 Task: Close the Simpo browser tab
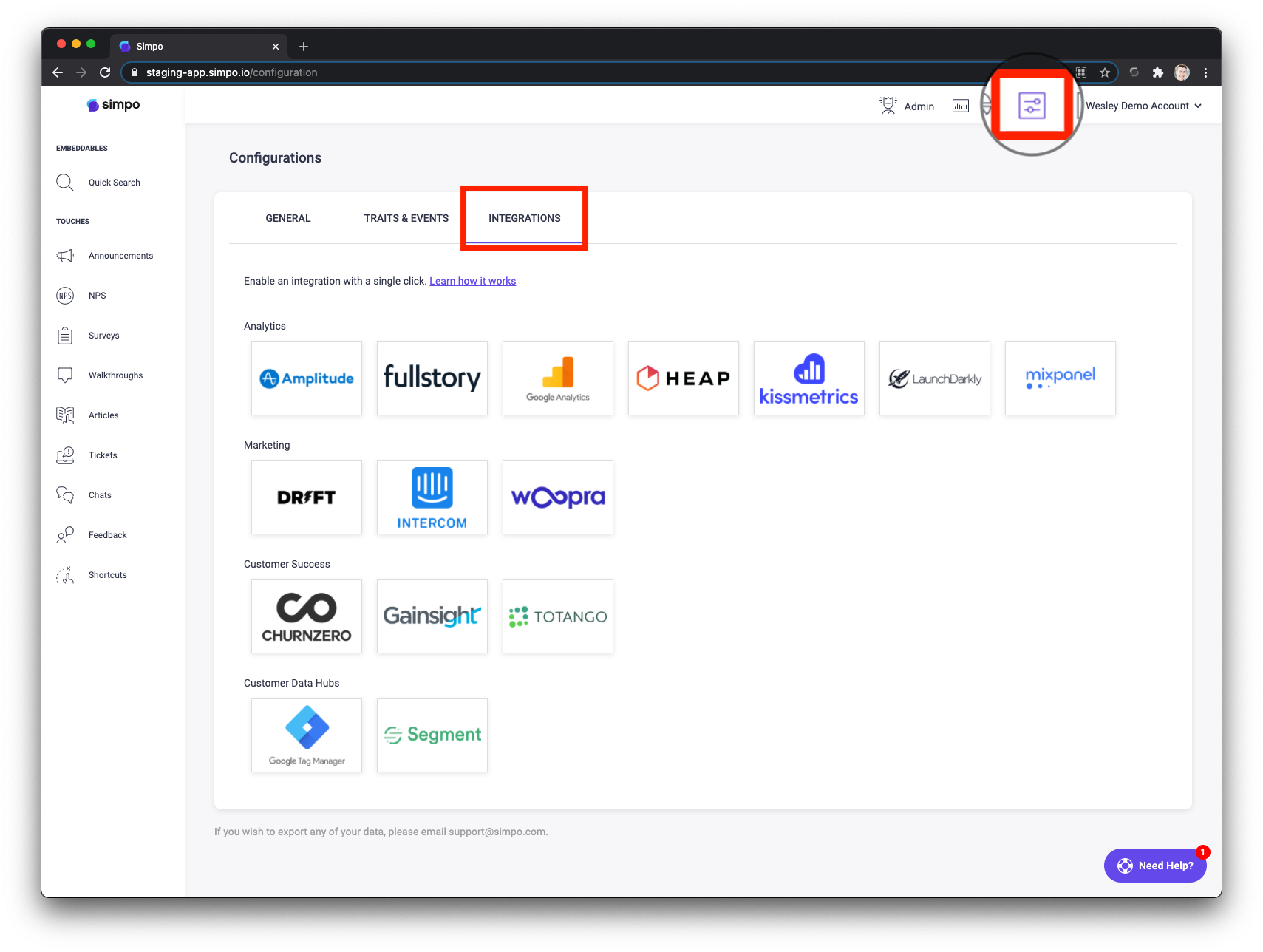tap(276, 47)
